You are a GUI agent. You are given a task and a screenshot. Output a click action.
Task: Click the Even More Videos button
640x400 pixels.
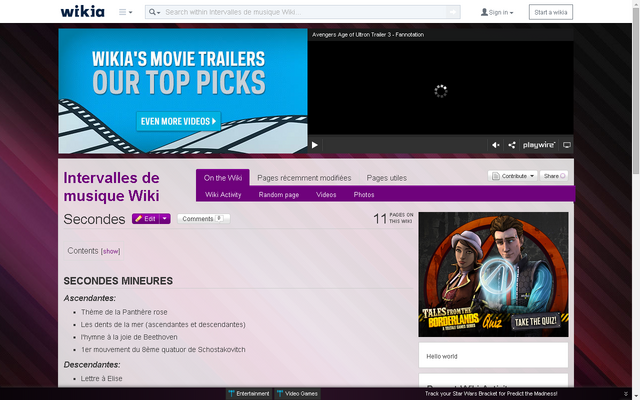[178, 121]
